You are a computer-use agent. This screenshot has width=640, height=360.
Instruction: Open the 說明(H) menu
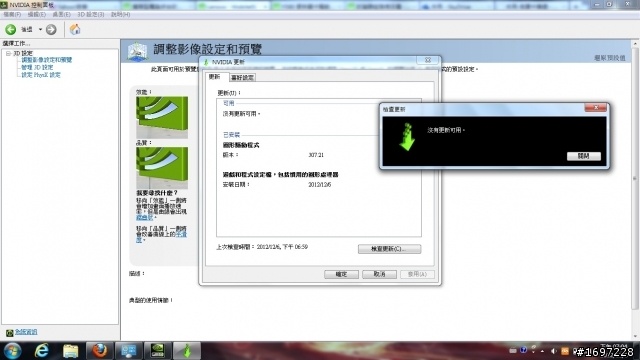[x=120, y=14]
